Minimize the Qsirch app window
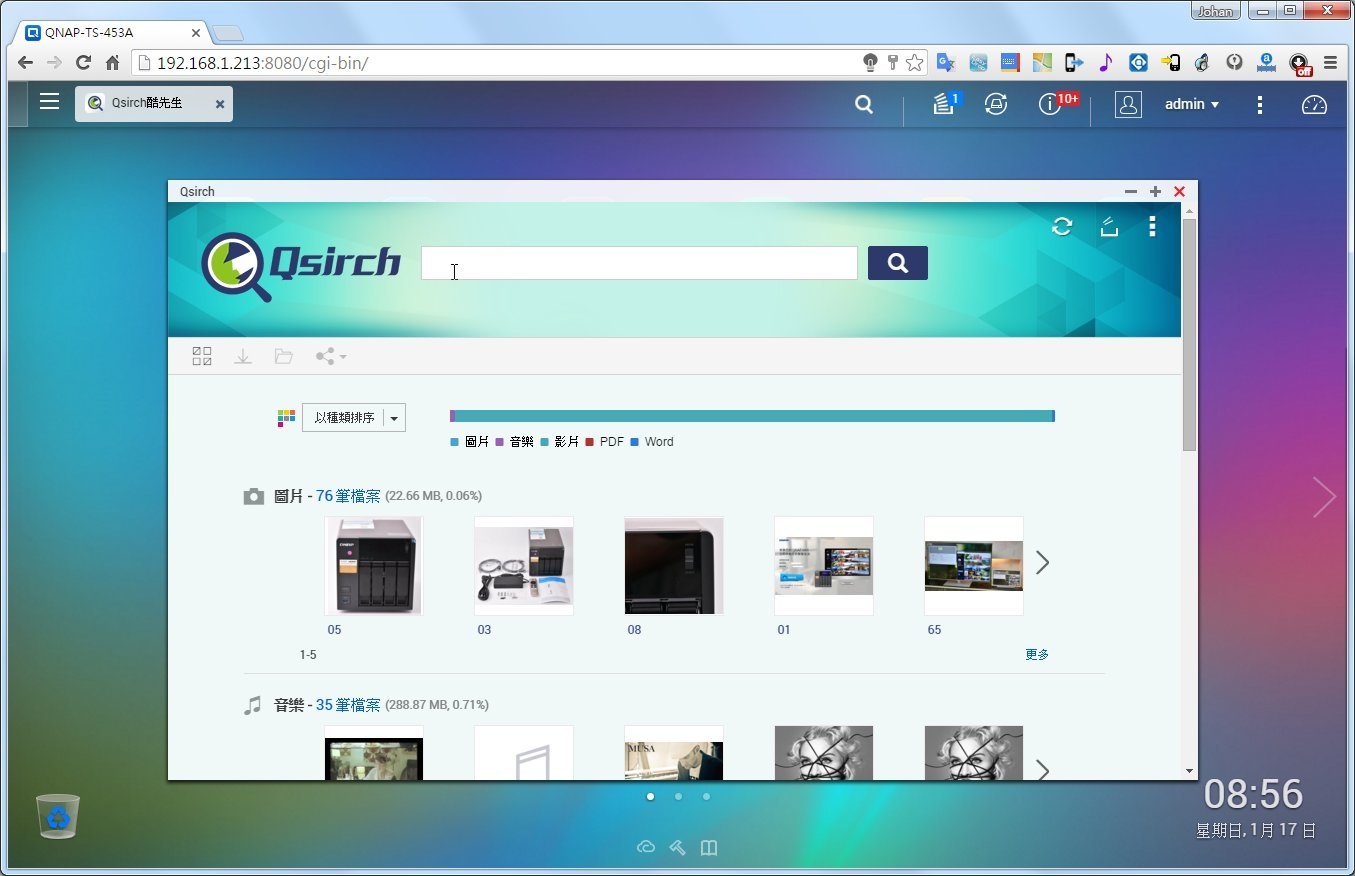 pos(1131,191)
